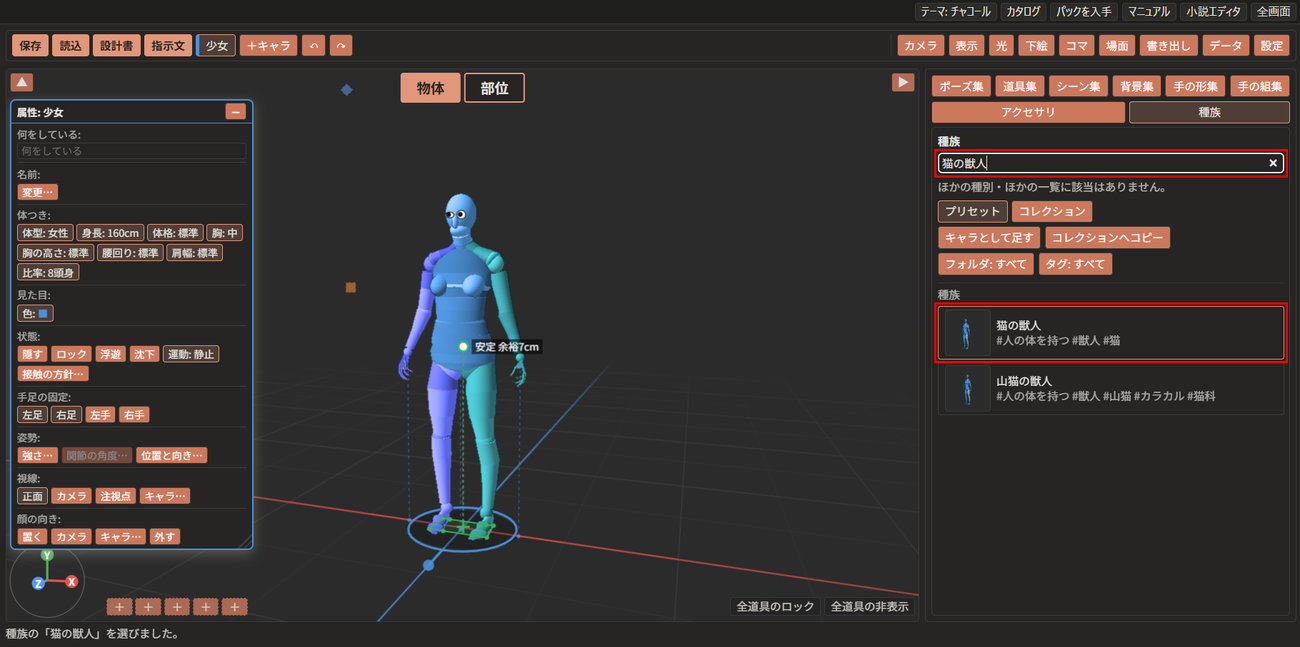Image resolution: width=1300 pixels, height=647 pixels.
Task: Click the red X axis on the orientation gizmo
Action: [72, 581]
